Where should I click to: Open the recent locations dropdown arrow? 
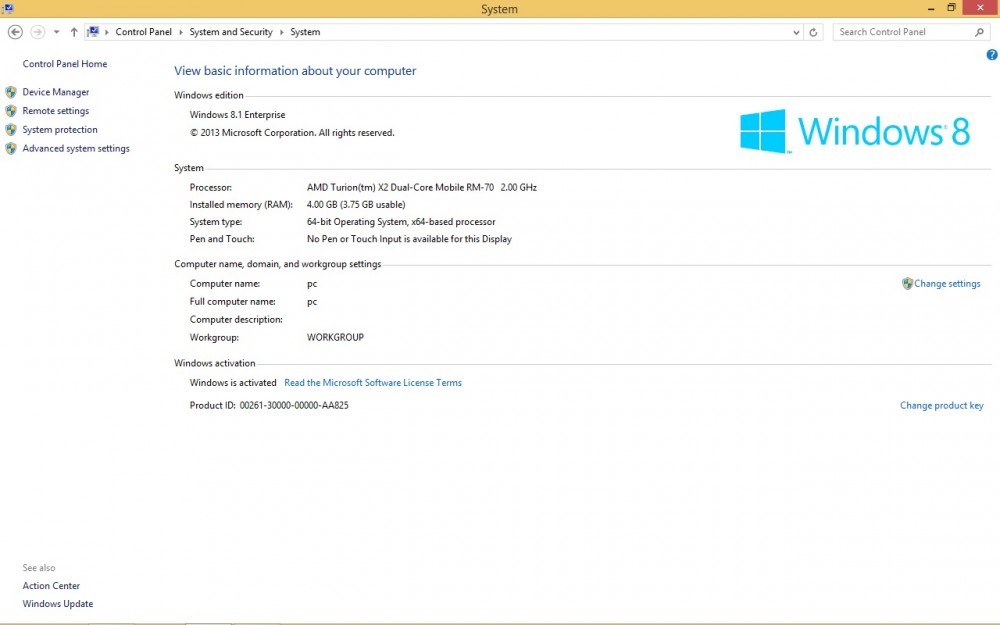coord(57,32)
